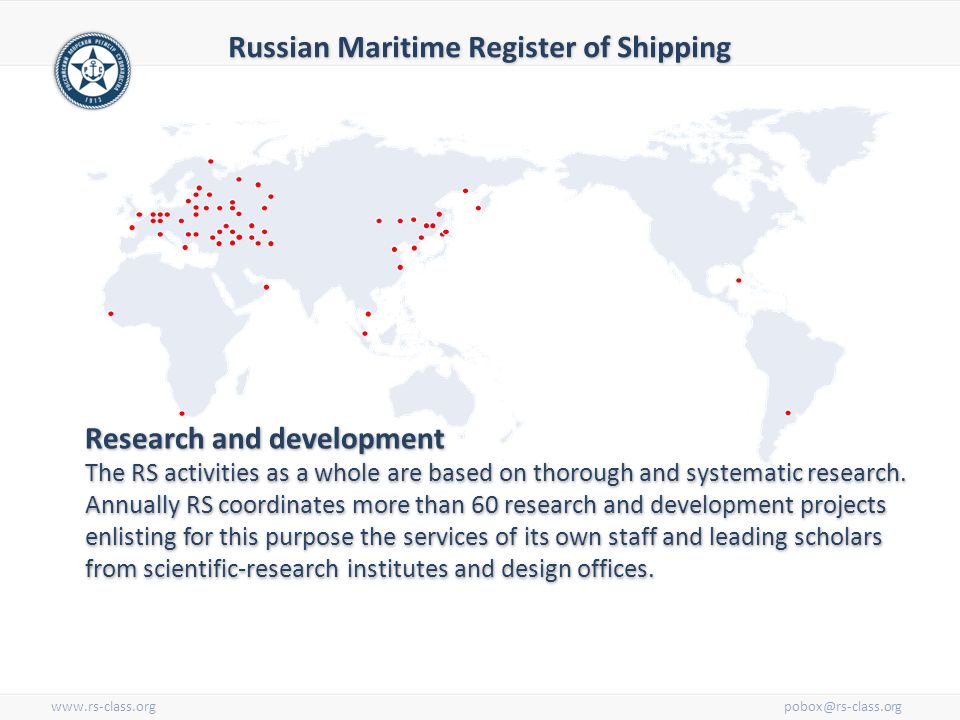Click the line starting 'enlisting for this purpose'

(484, 537)
